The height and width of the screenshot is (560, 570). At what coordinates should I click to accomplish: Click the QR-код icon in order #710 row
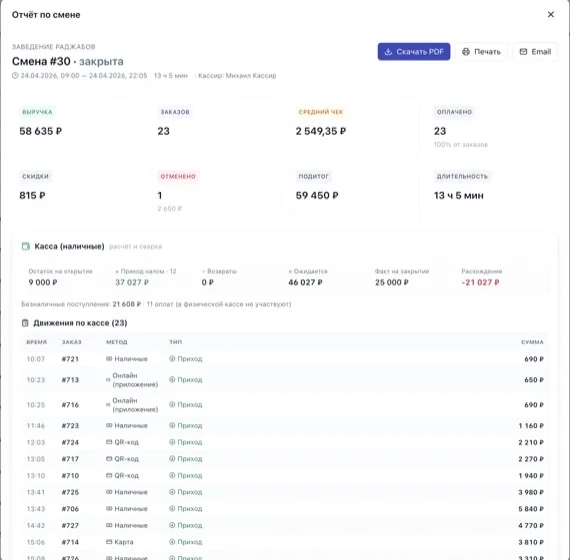point(109,476)
